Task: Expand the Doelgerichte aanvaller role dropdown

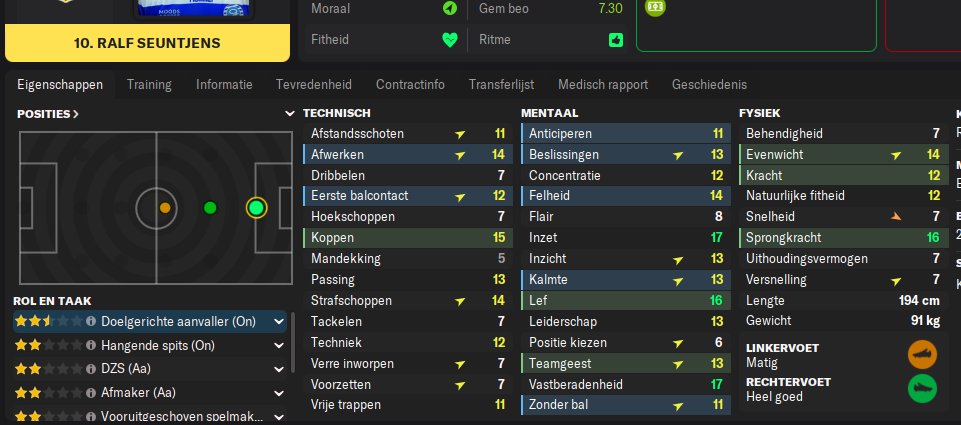Action: point(278,322)
